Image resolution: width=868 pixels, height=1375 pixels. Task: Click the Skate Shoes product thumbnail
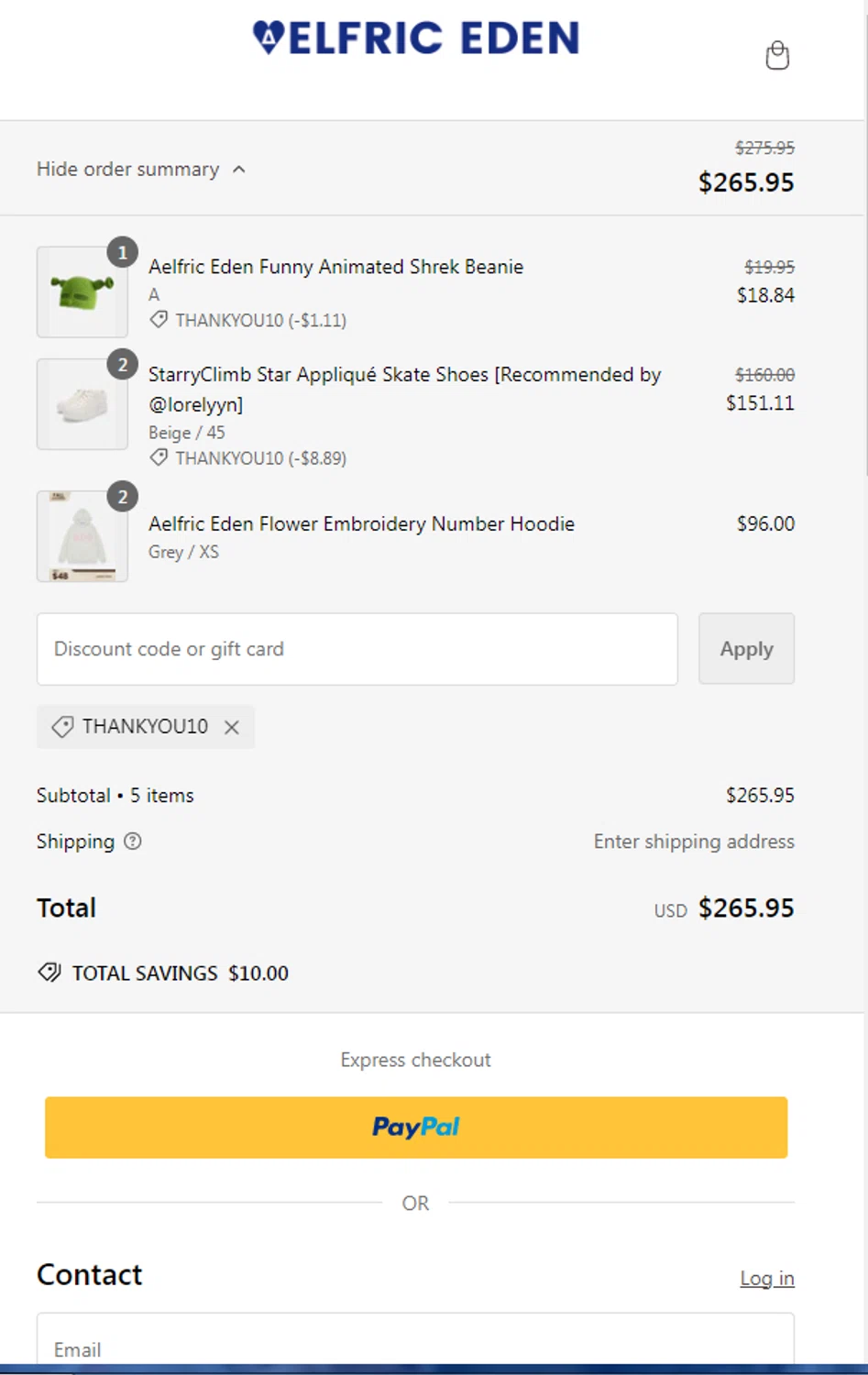pyautogui.click(x=82, y=404)
